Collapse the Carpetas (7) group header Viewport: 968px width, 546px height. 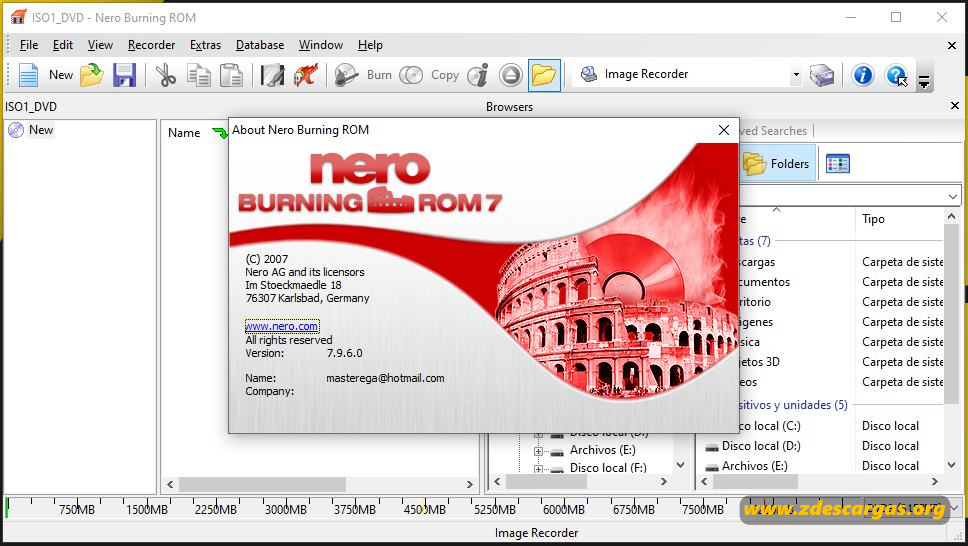tap(754, 241)
